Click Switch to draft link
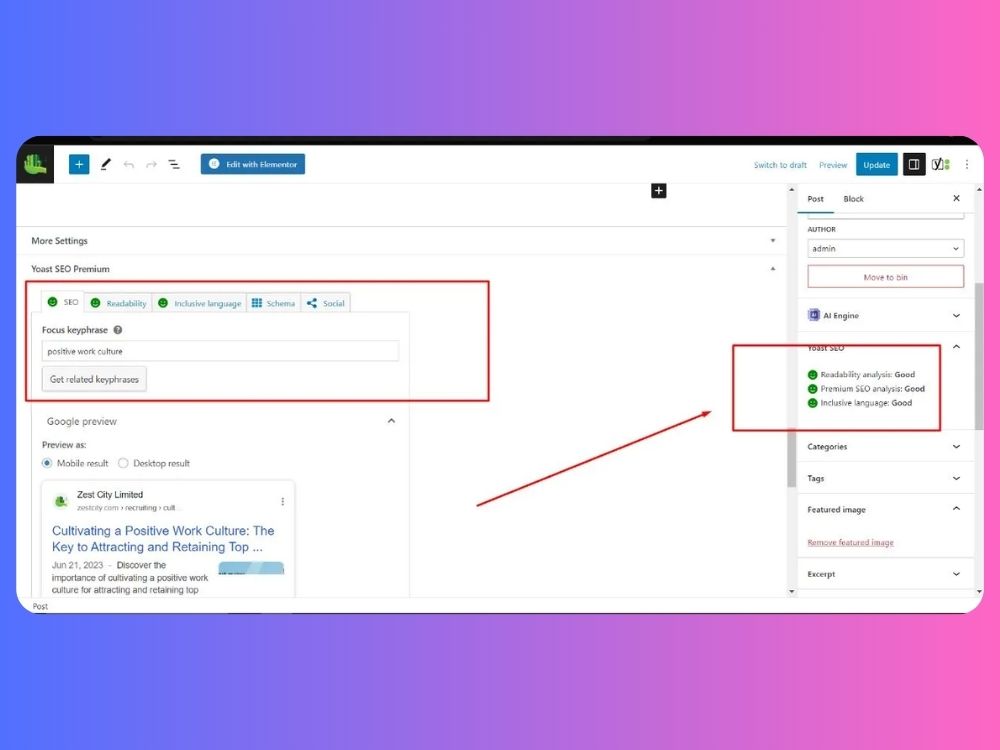The height and width of the screenshot is (750, 1000). tap(780, 165)
